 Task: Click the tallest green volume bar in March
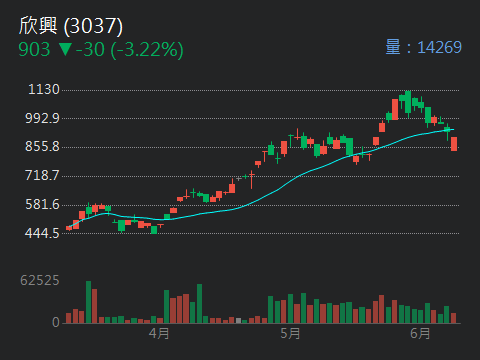[88, 302]
